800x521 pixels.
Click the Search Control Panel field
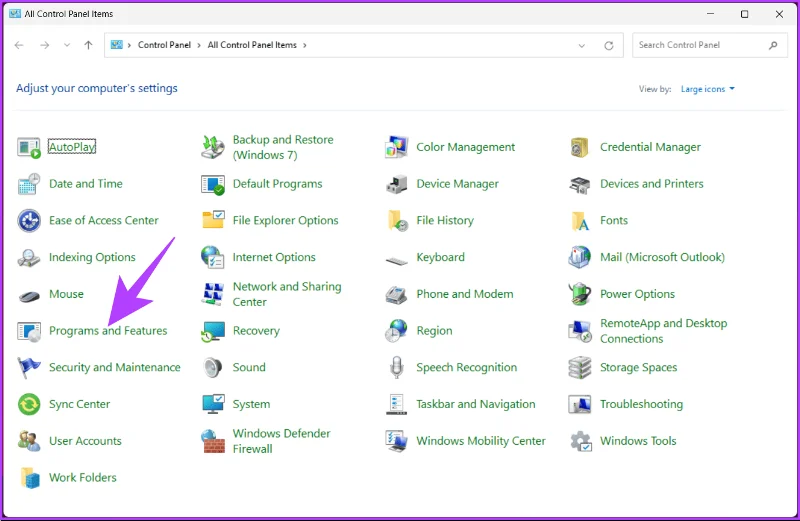[x=710, y=45]
